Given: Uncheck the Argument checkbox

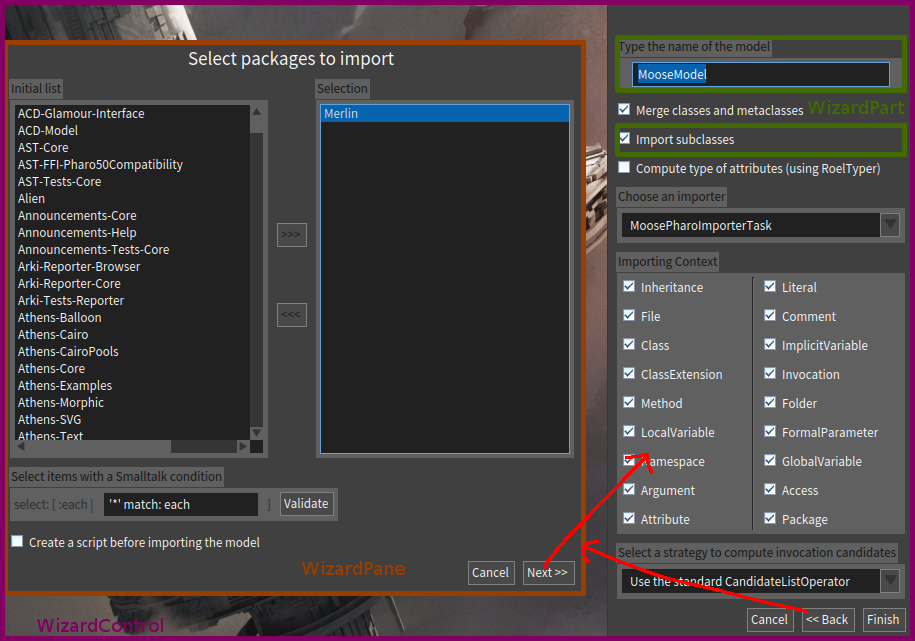Looking at the screenshot, I should pos(629,490).
